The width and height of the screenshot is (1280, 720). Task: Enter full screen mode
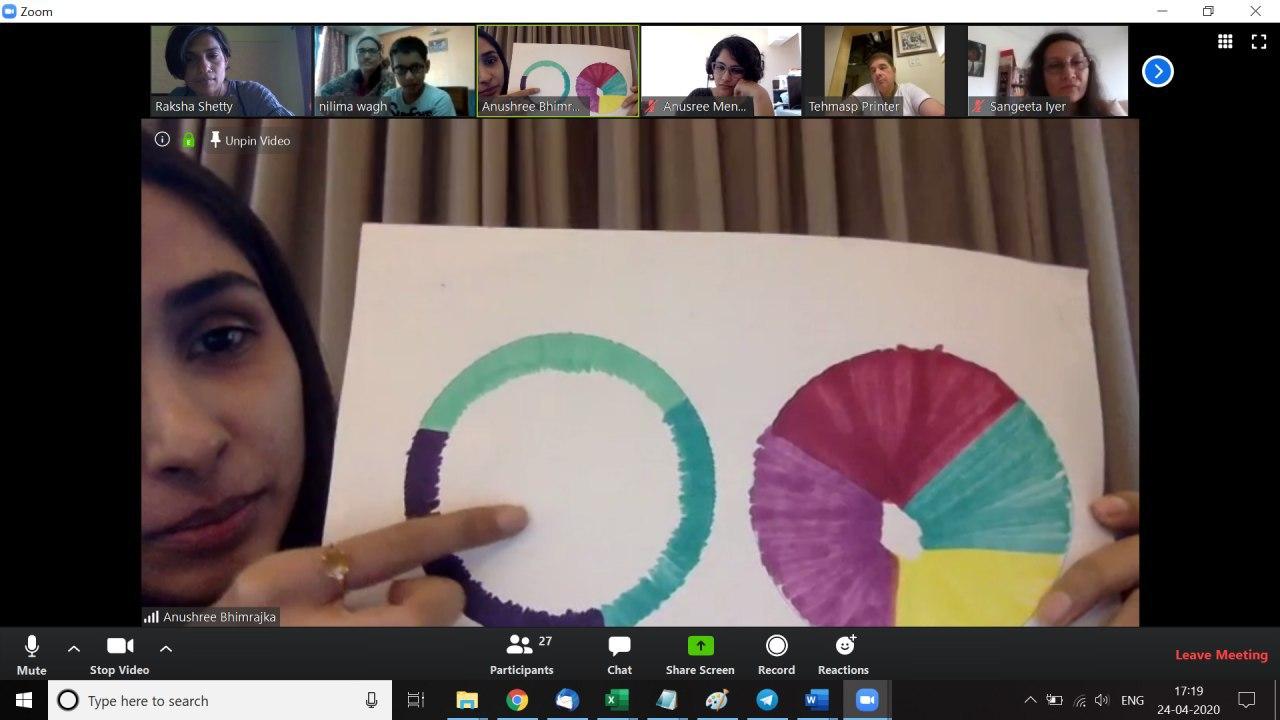[x=1259, y=41]
